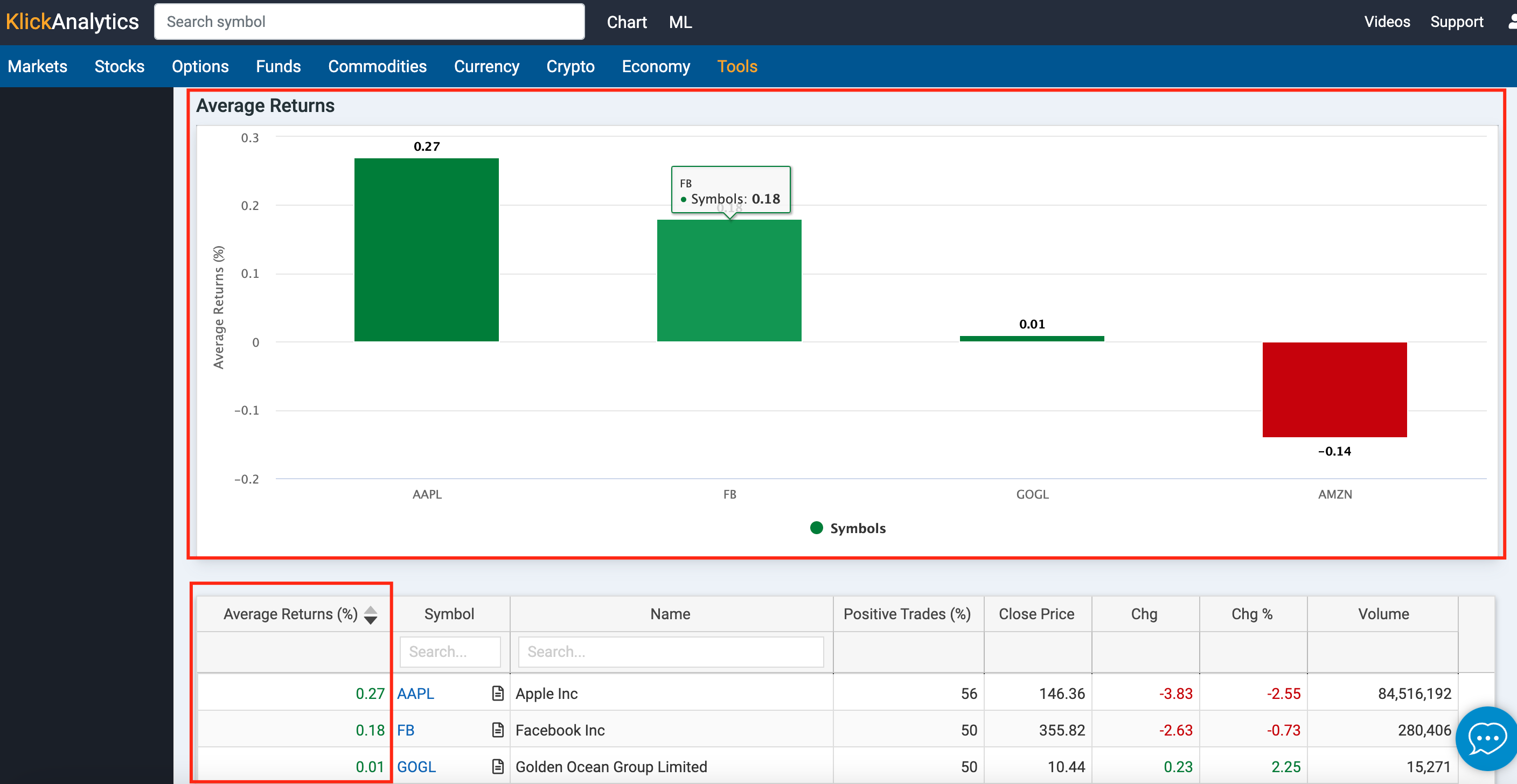The width and height of the screenshot is (1517, 784).
Task: Go to the Stocks menu
Action: click(x=120, y=66)
